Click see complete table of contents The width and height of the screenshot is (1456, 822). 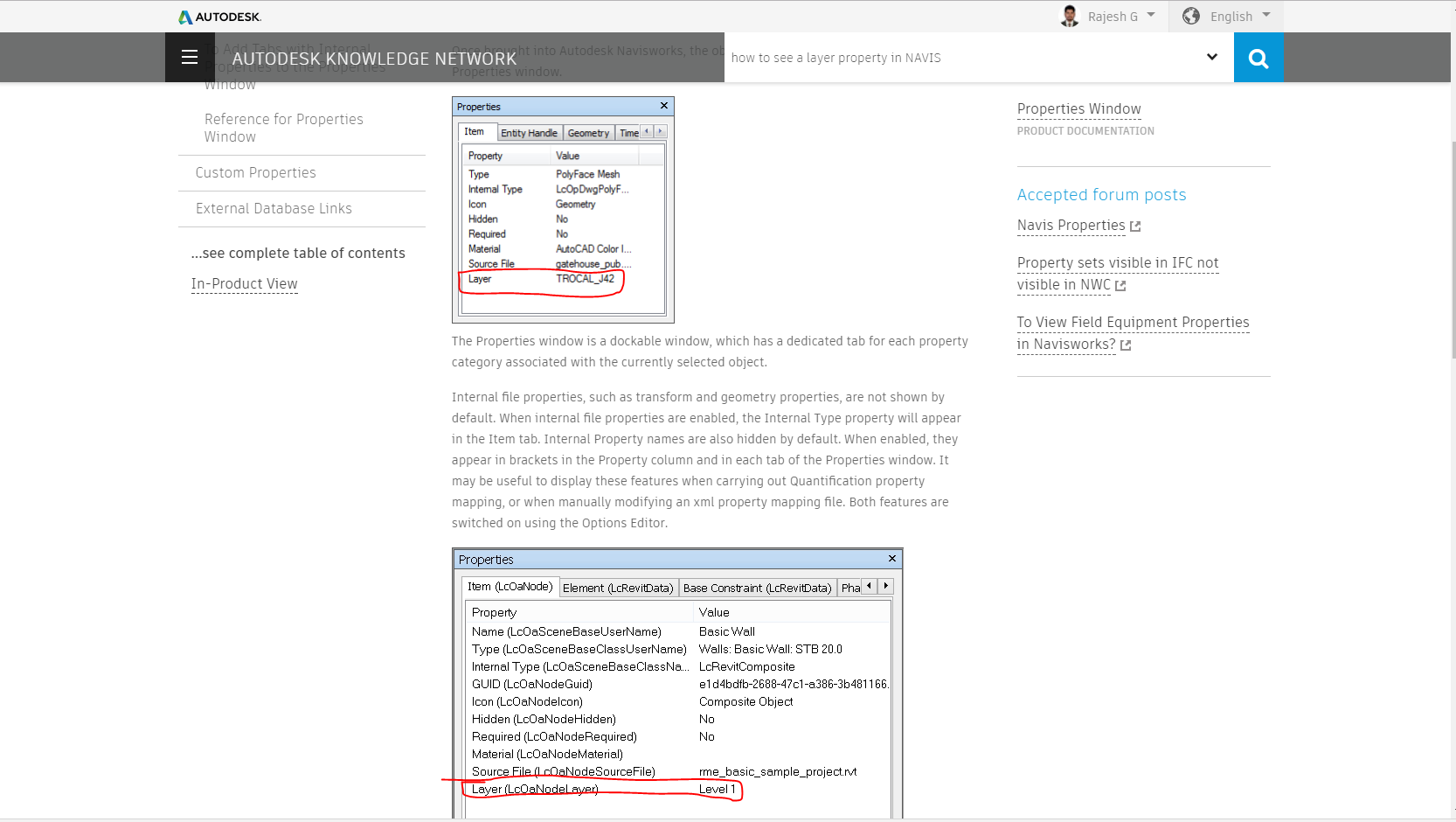click(x=298, y=253)
